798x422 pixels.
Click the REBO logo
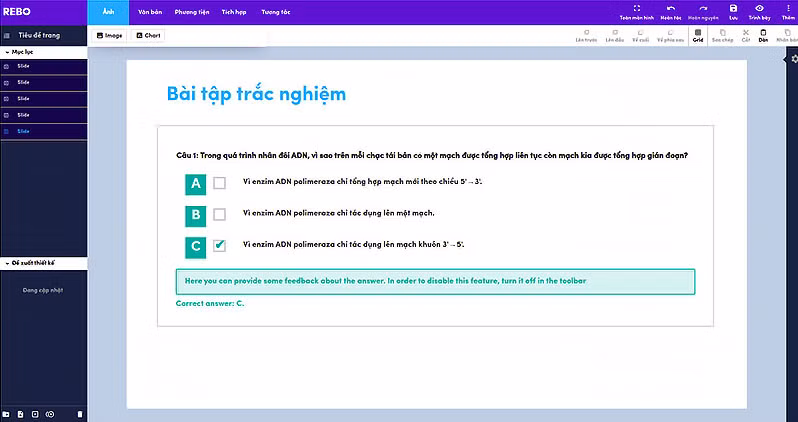17,12
